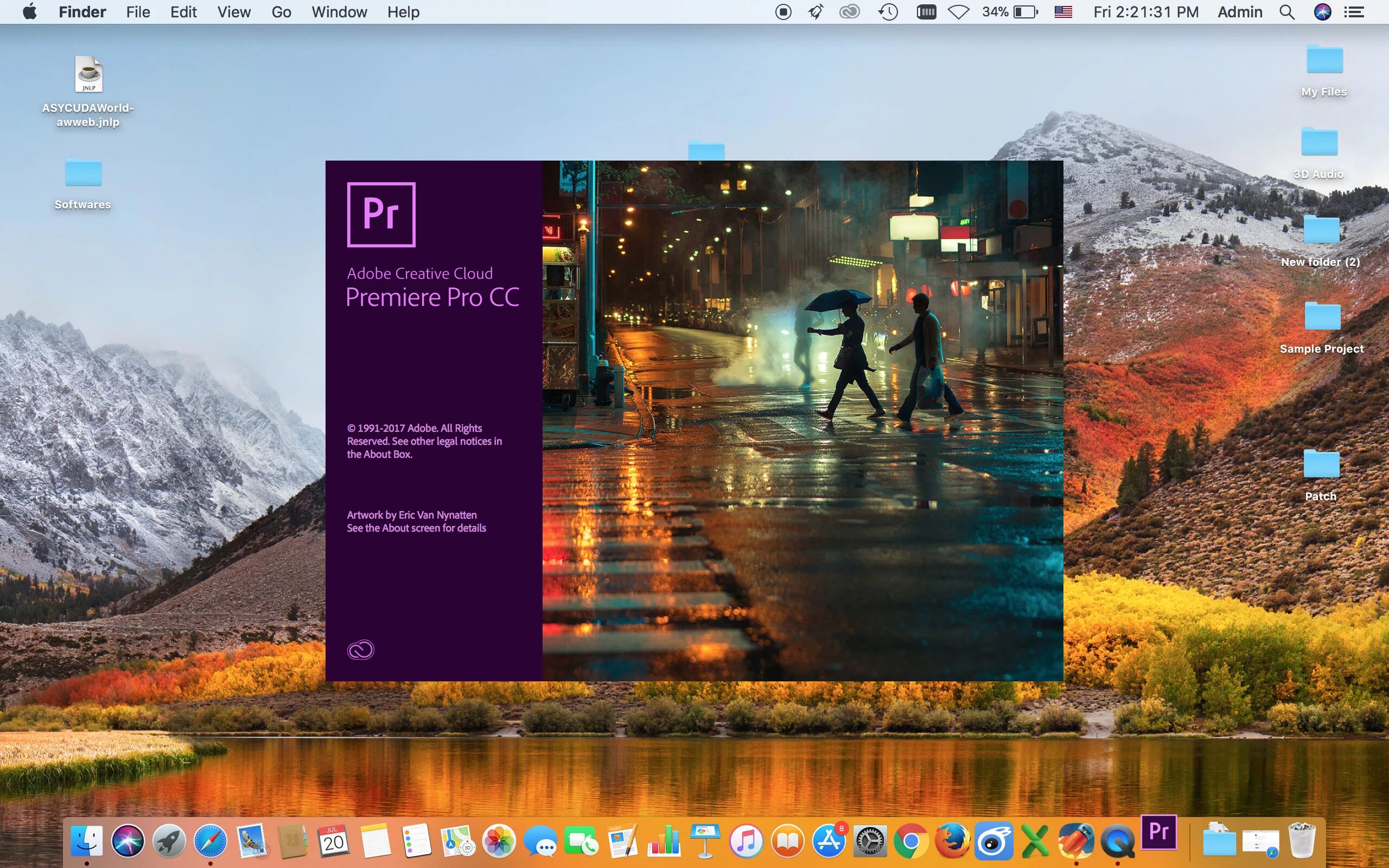The height and width of the screenshot is (868, 1389).
Task: Launch QuickTime Player from the Dock
Action: point(1117,841)
